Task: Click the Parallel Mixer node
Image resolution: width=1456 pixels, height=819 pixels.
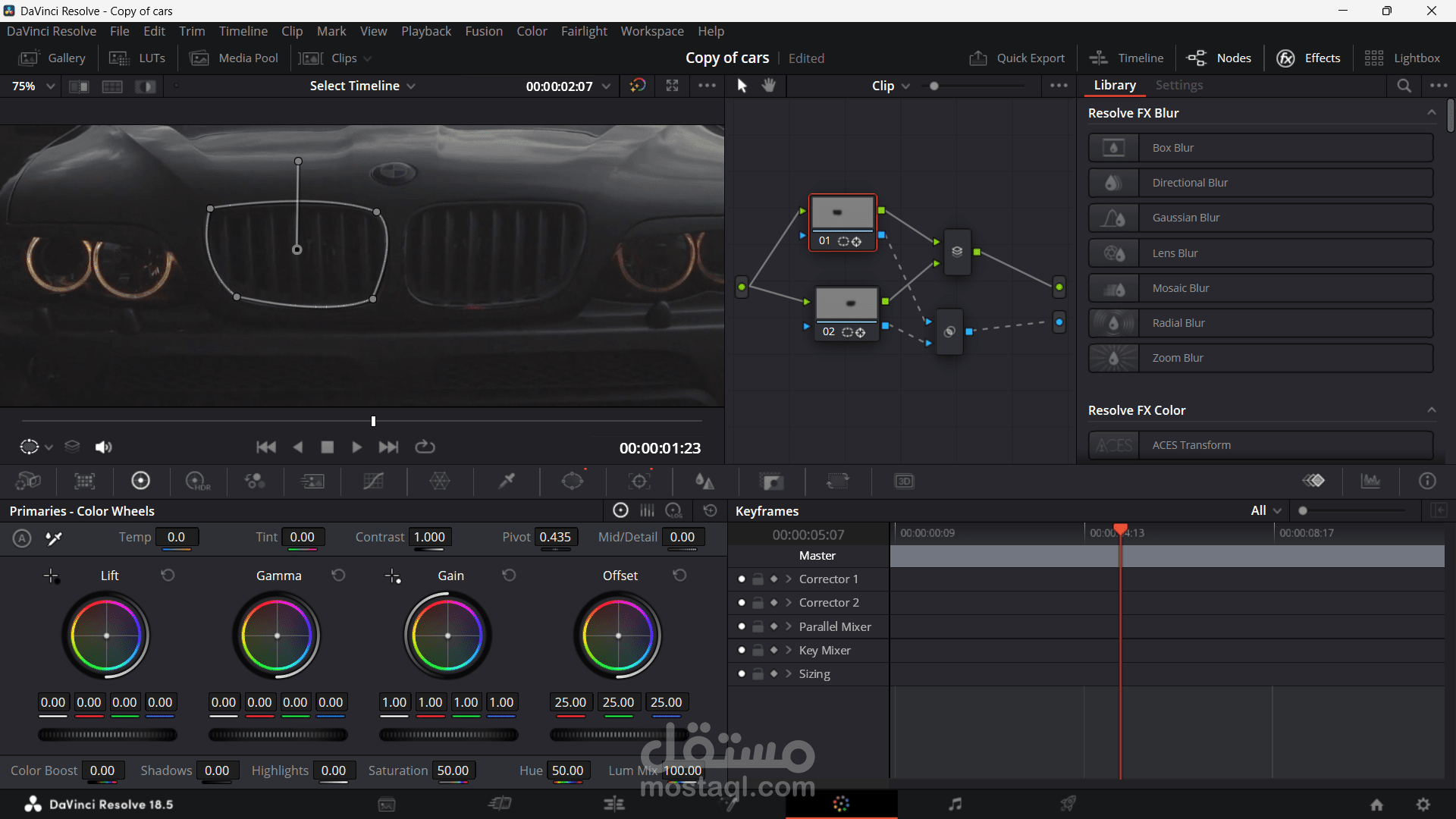Action: coord(957,252)
